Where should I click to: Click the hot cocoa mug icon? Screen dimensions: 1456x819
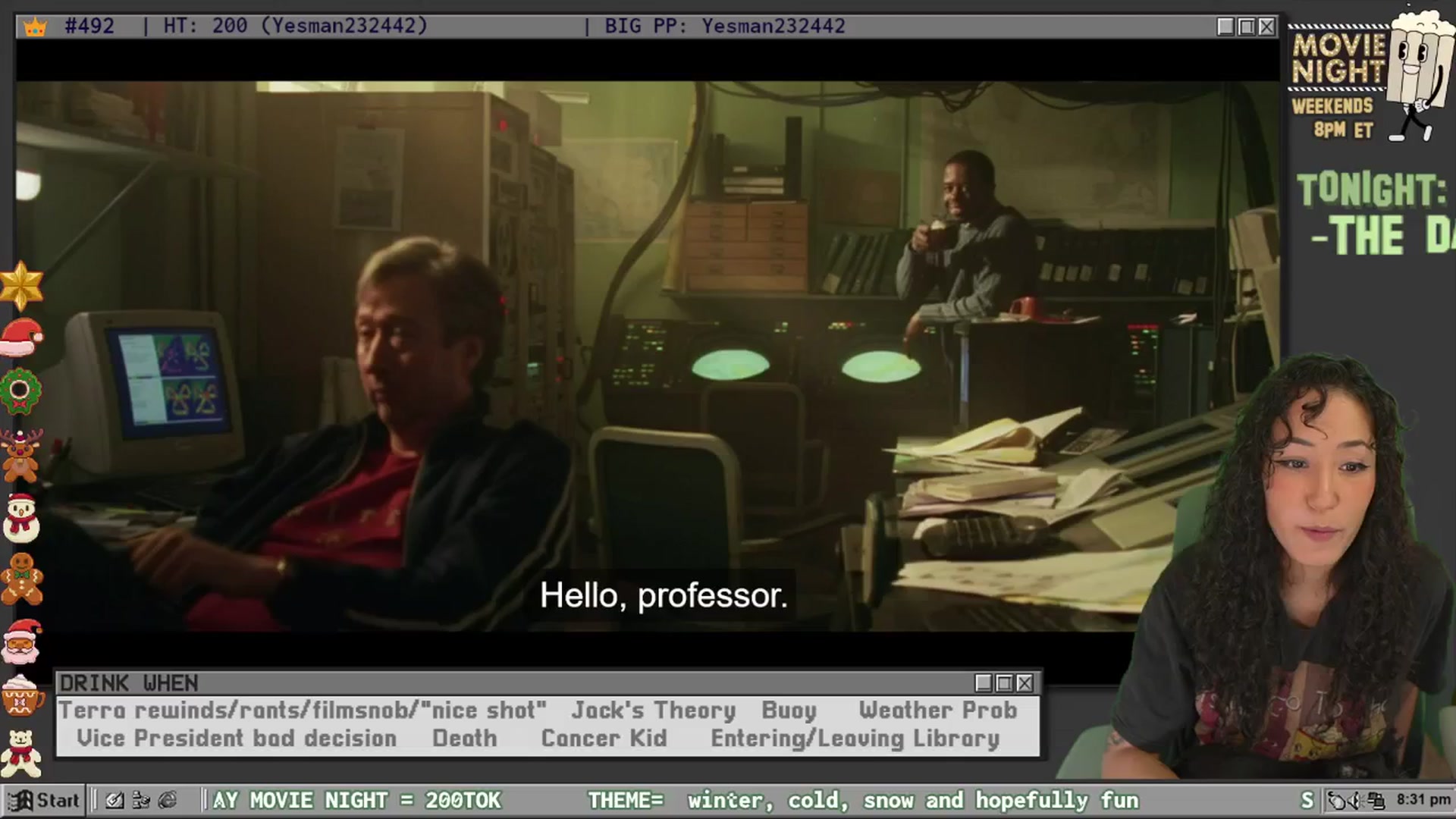click(x=21, y=695)
